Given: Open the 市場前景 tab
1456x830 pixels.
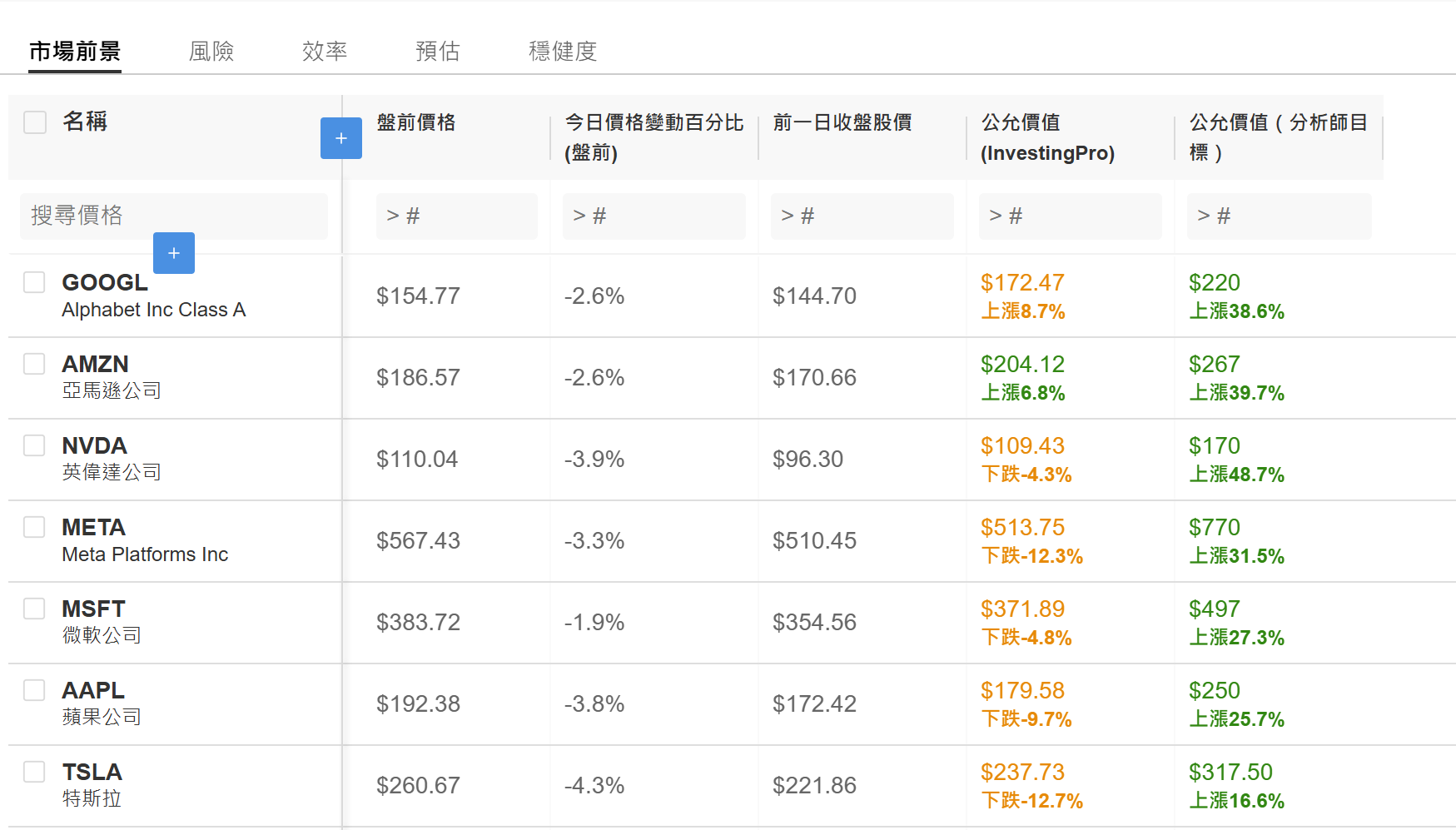Looking at the screenshot, I should (75, 52).
